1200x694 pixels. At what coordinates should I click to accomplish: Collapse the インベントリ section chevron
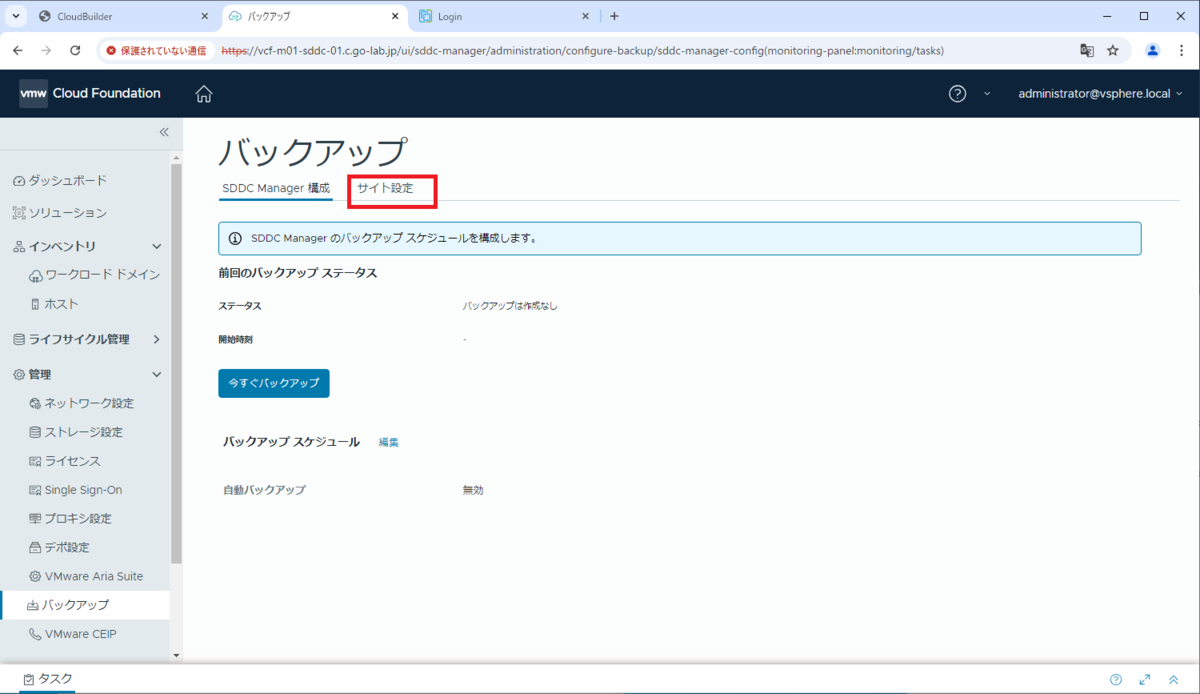pyautogui.click(x=156, y=246)
